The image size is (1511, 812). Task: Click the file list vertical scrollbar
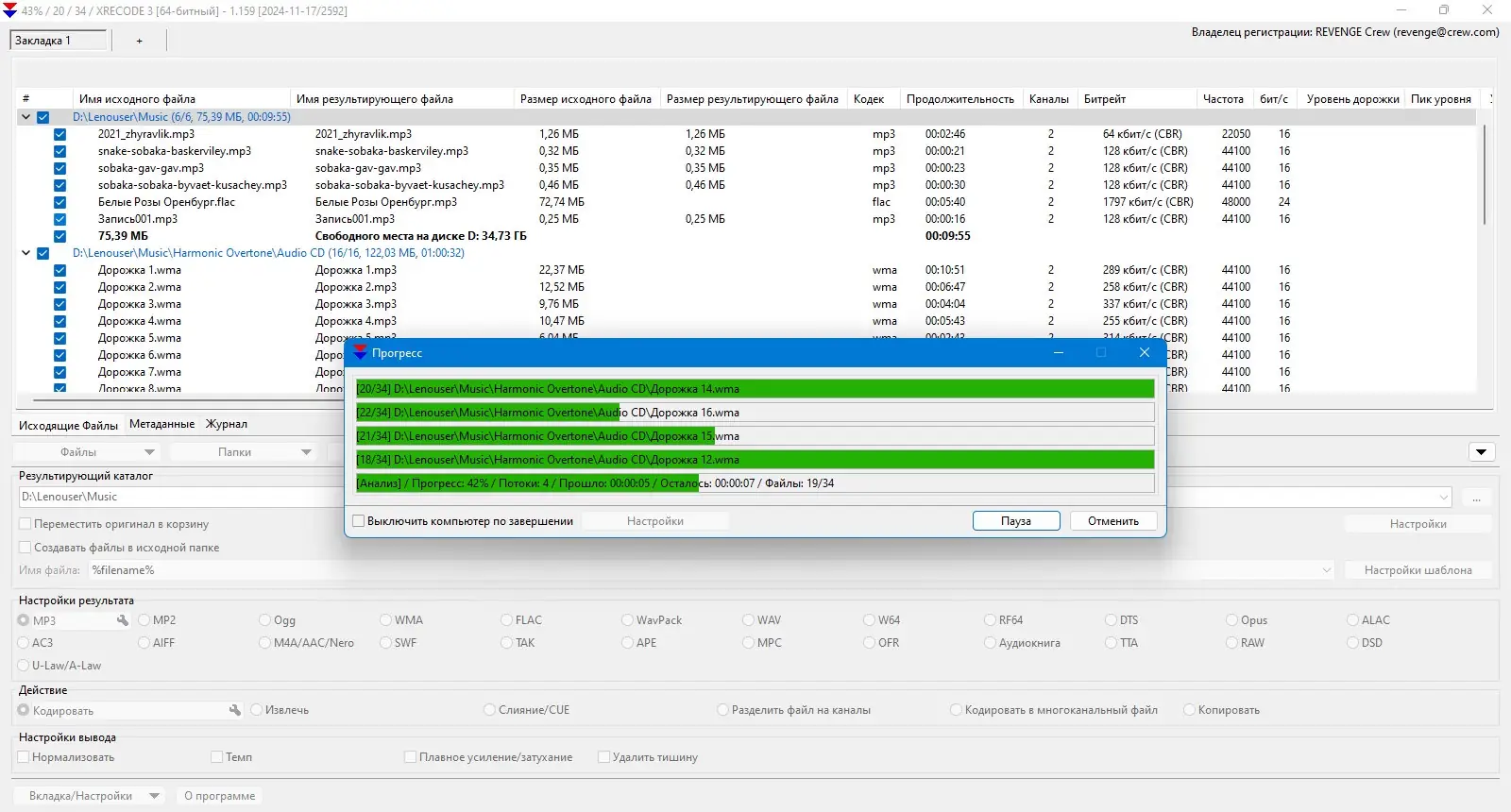point(1485,176)
